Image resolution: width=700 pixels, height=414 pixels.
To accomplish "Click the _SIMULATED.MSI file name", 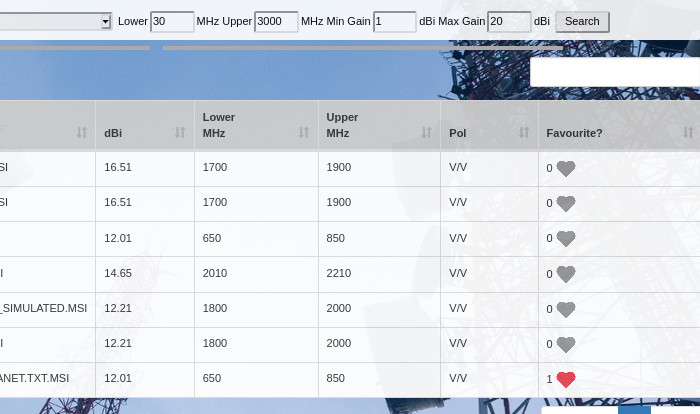I will 43,308.
